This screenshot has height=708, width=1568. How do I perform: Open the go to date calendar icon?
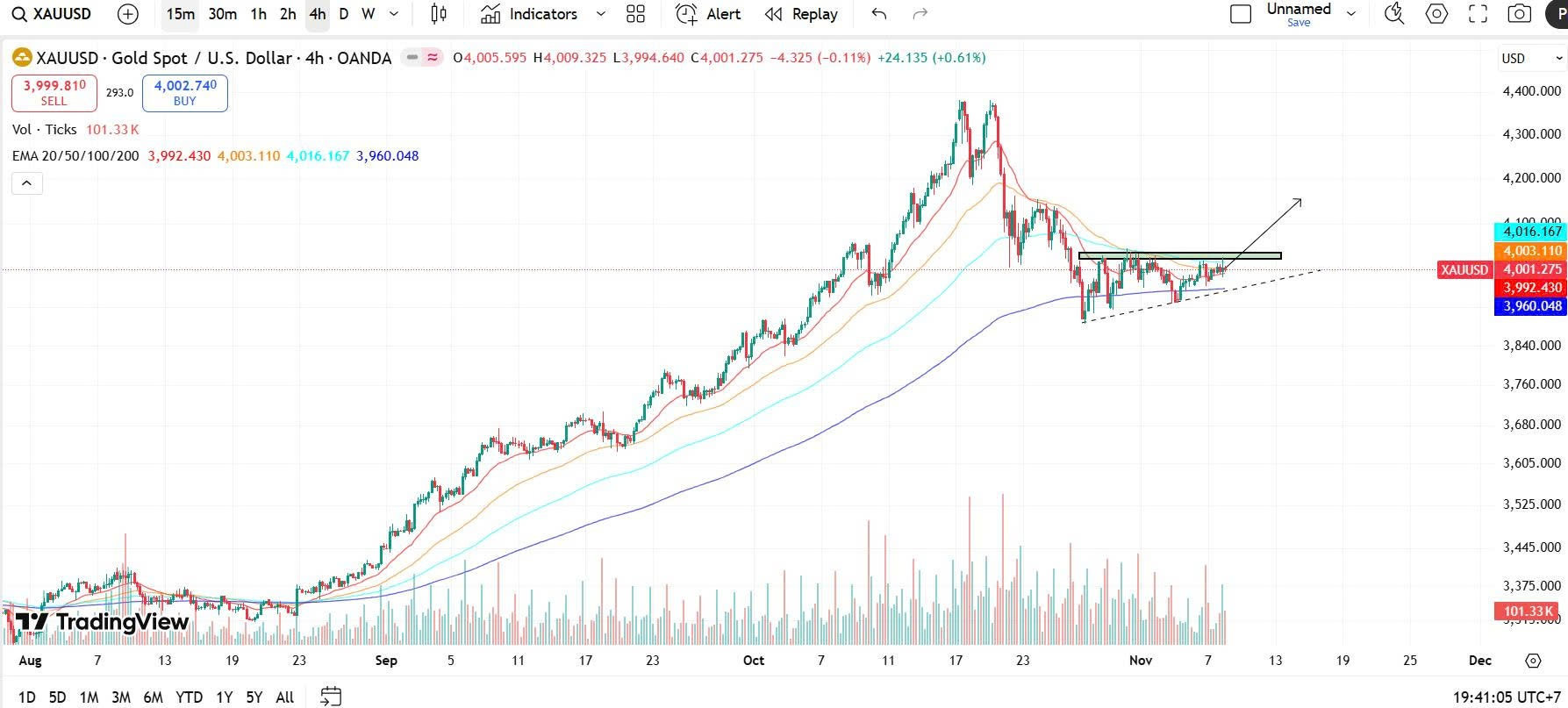pos(331,697)
